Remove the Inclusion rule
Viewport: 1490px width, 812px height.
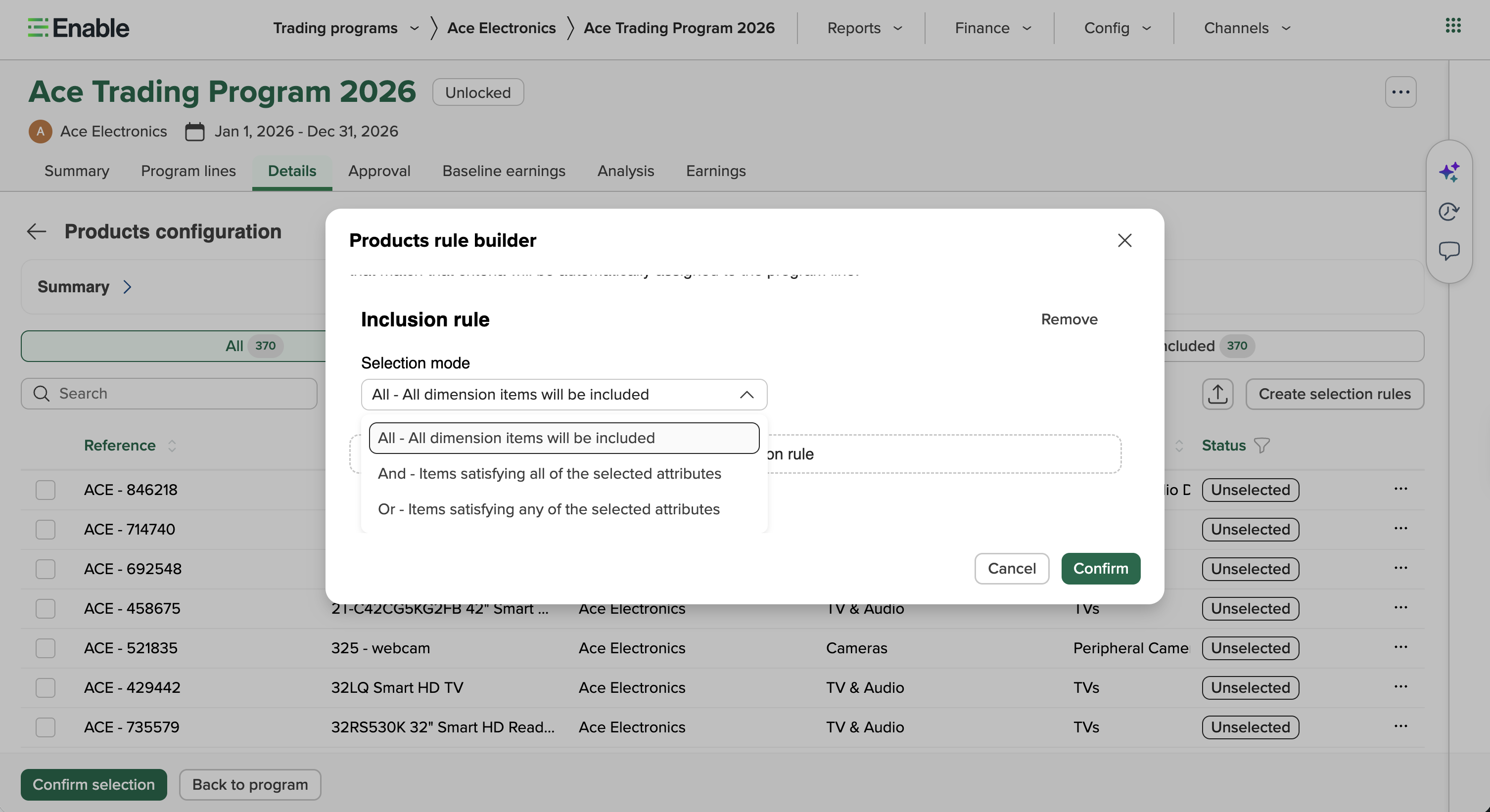click(1069, 319)
